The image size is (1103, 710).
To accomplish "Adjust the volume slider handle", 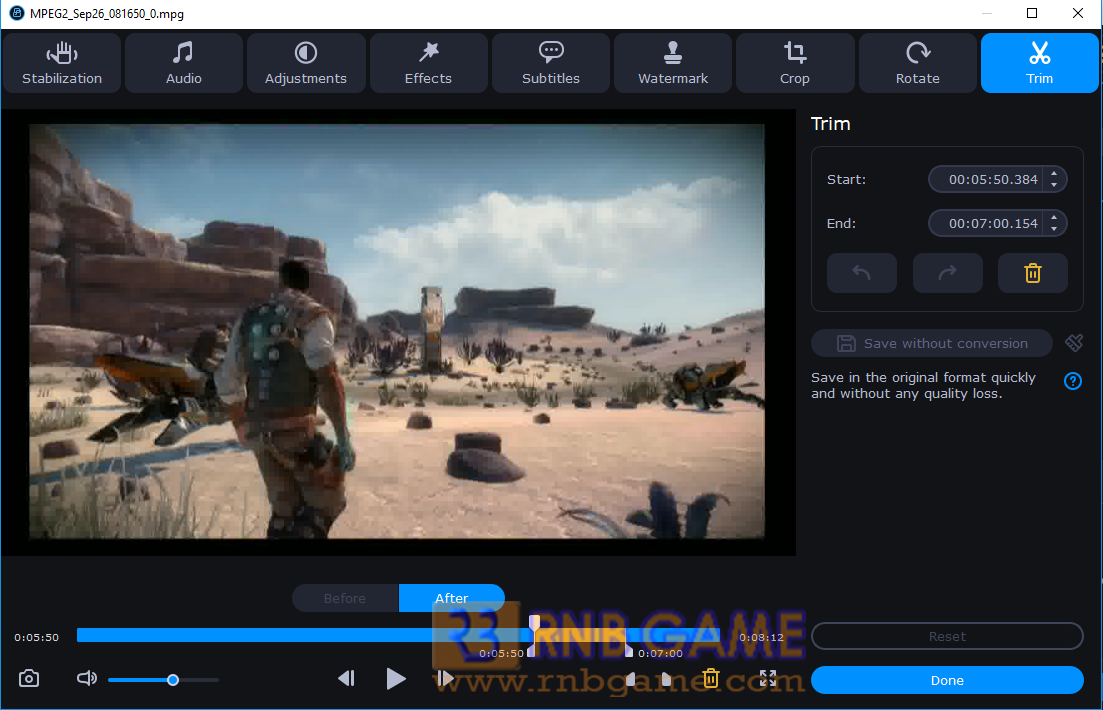I will click(x=172, y=680).
